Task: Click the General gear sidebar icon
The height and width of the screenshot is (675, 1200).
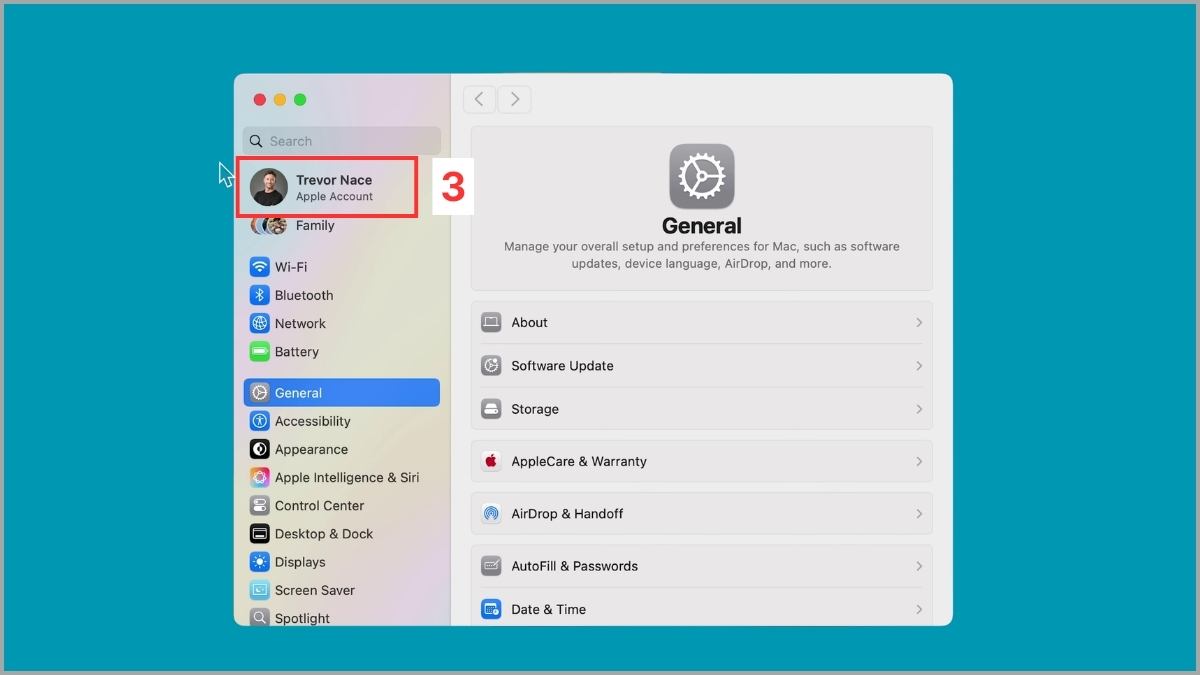Action: point(260,393)
